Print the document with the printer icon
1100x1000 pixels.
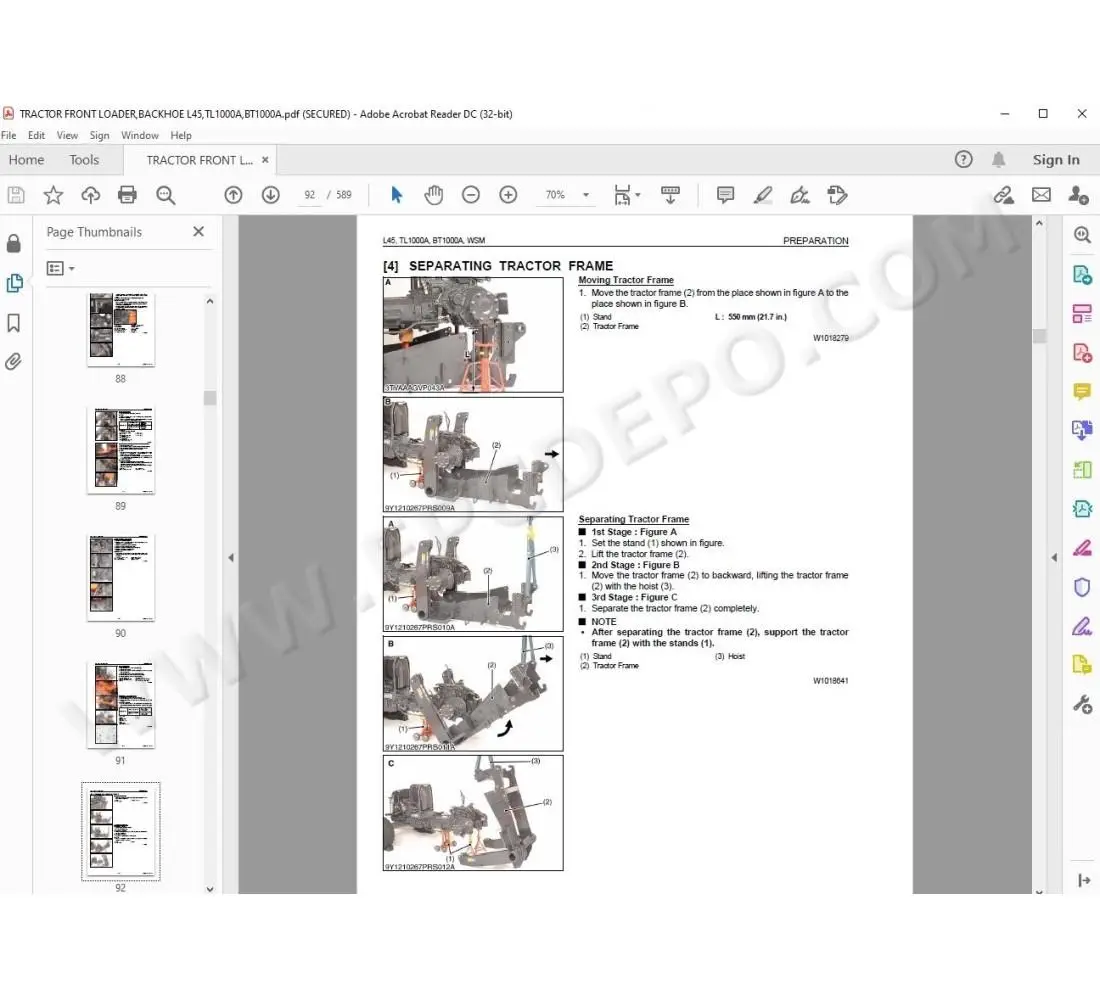(x=128, y=195)
